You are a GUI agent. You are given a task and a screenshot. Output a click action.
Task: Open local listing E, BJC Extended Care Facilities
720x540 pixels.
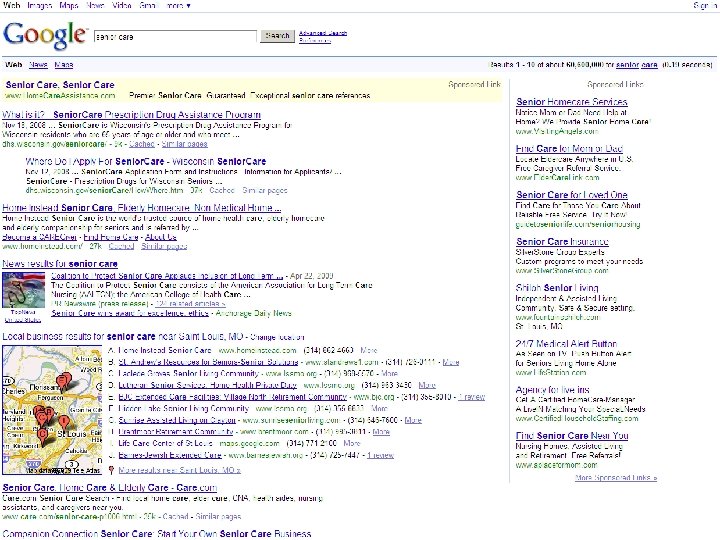tap(232, 397)
